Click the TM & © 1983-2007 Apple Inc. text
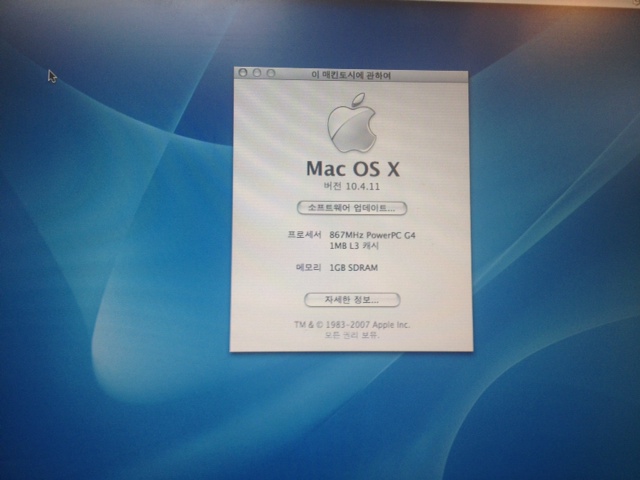The image size is (640, 480). 351,325
